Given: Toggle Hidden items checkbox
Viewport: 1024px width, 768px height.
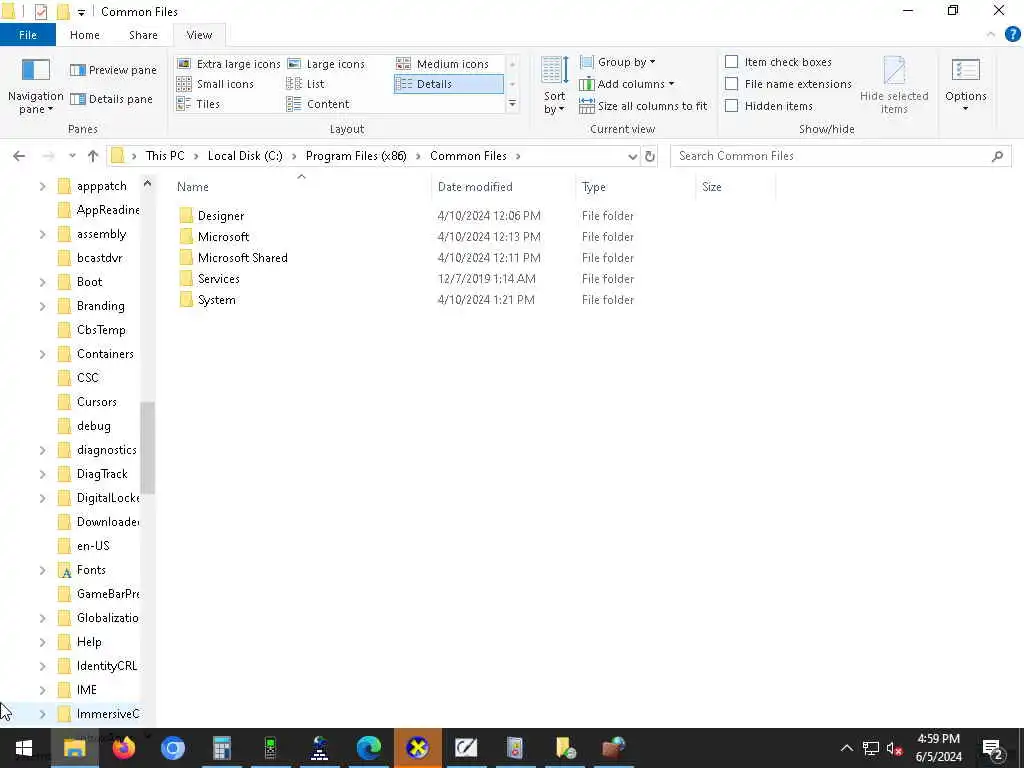Looking at the screenshot, I should [x=732, y=106].
